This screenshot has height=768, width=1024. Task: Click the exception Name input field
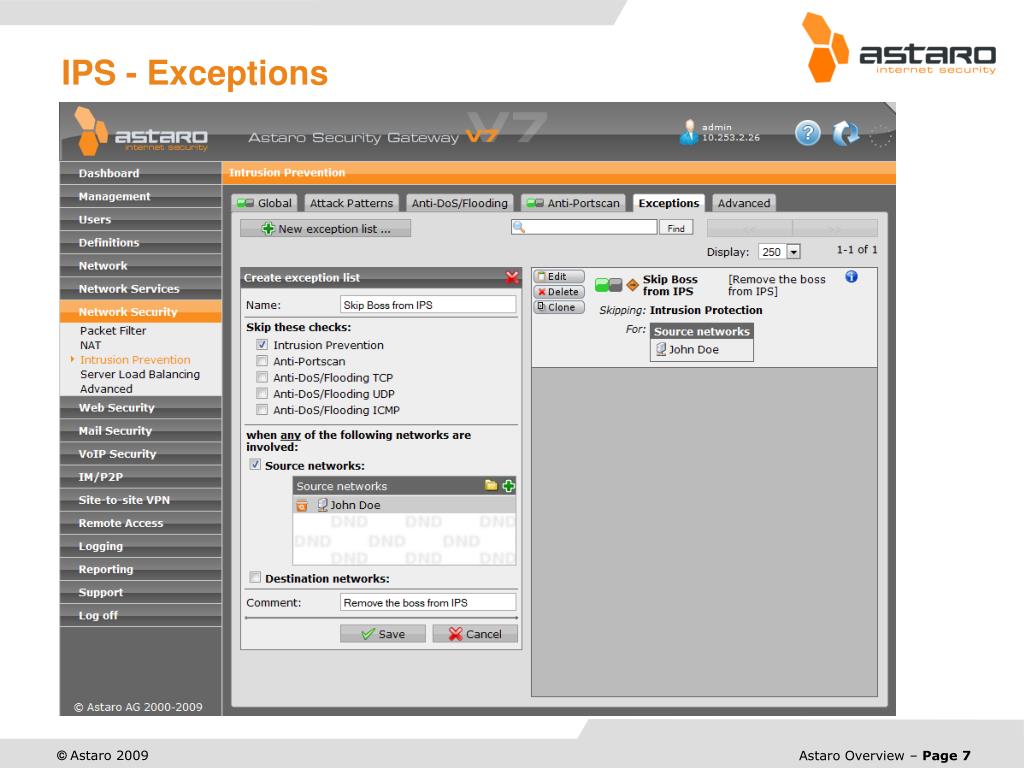click(428, 305)
